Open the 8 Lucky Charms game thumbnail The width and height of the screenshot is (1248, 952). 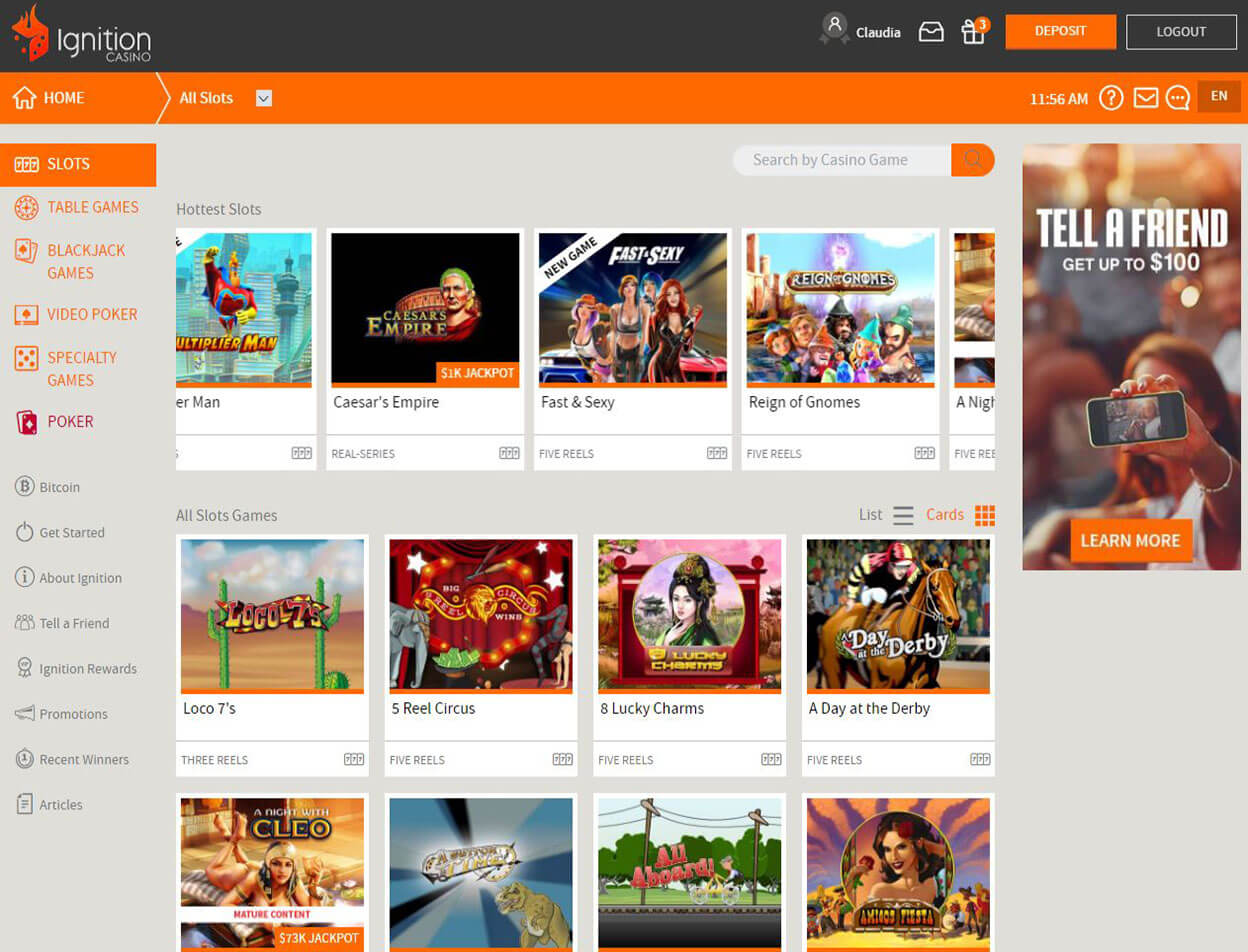689,615
